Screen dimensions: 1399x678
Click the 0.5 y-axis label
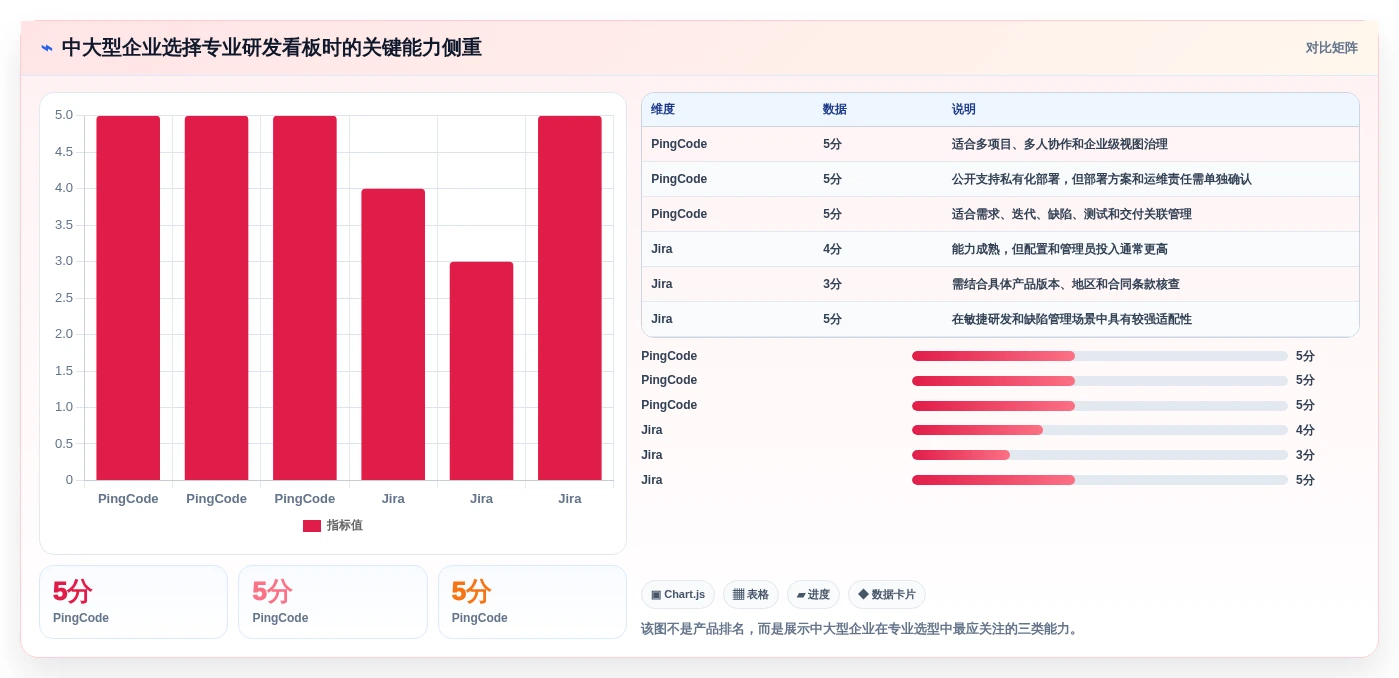click(x=64, y=444)
